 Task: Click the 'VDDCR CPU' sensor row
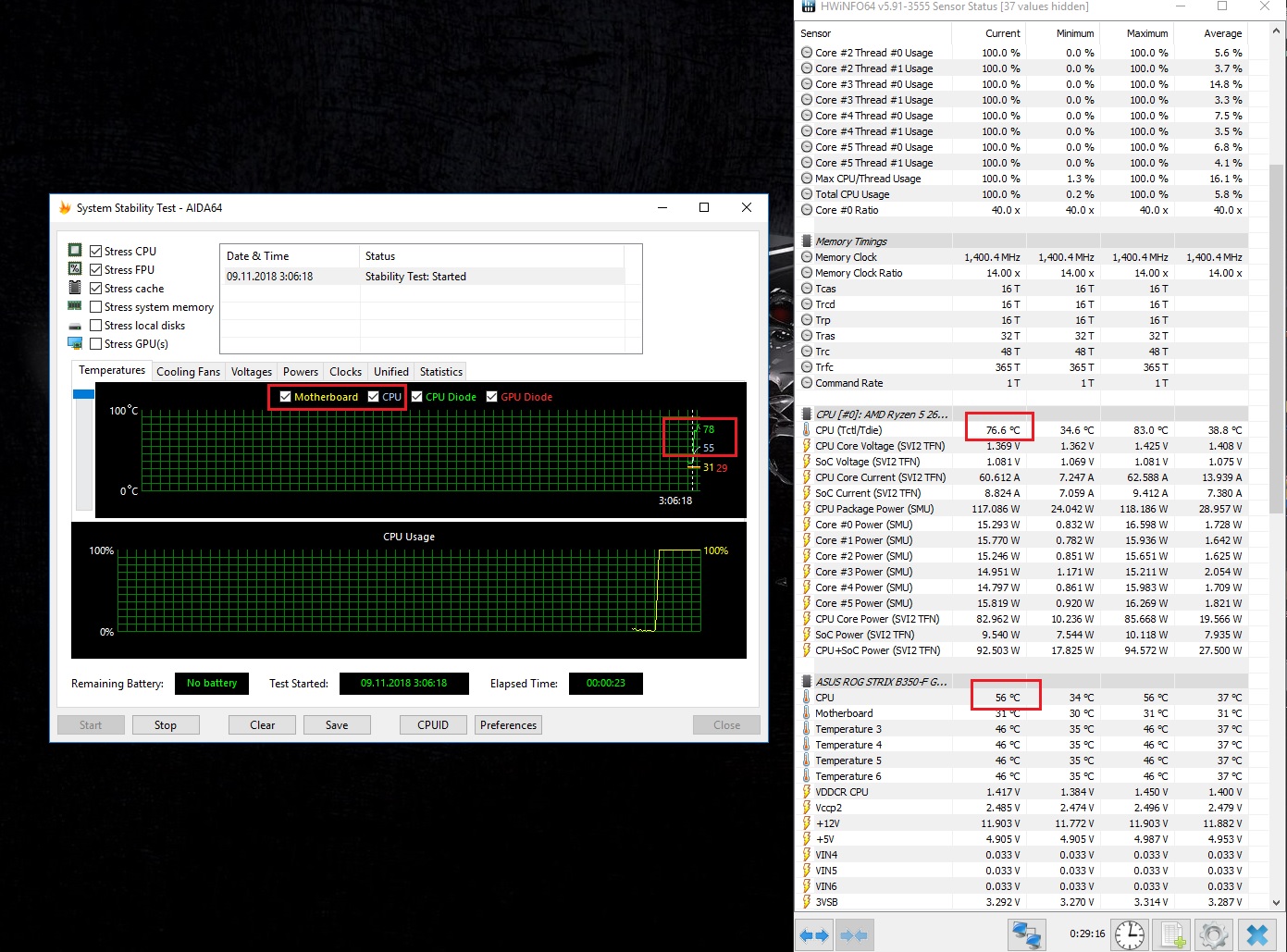(1022, 792)
